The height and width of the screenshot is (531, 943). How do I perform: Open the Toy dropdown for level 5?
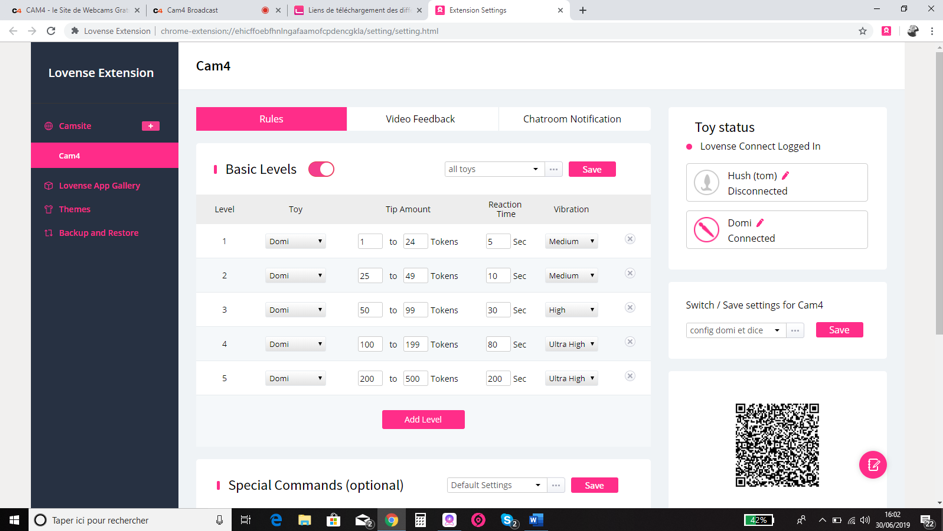pos(295,379)
